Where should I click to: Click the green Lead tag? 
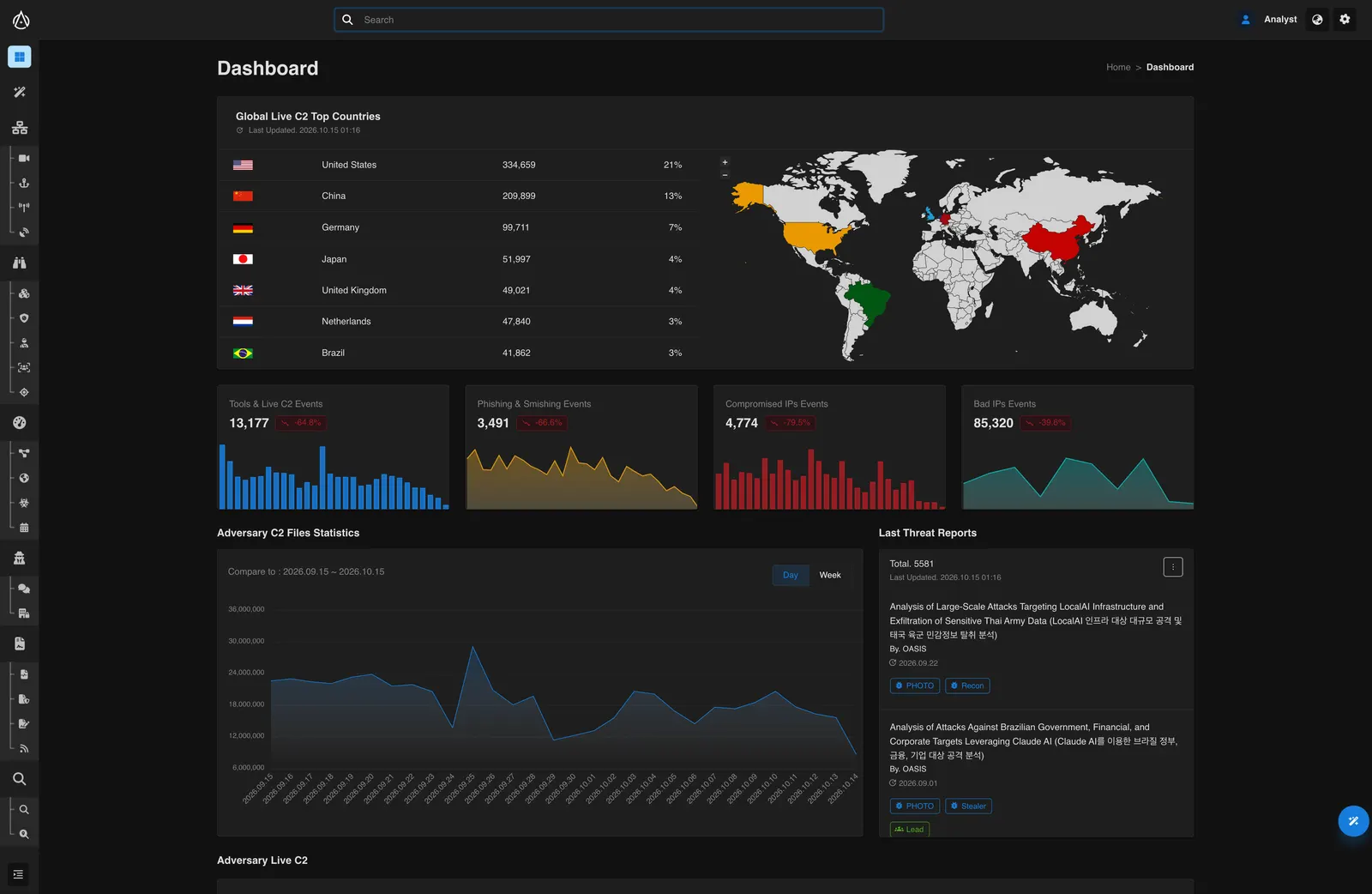coord(909,829)
